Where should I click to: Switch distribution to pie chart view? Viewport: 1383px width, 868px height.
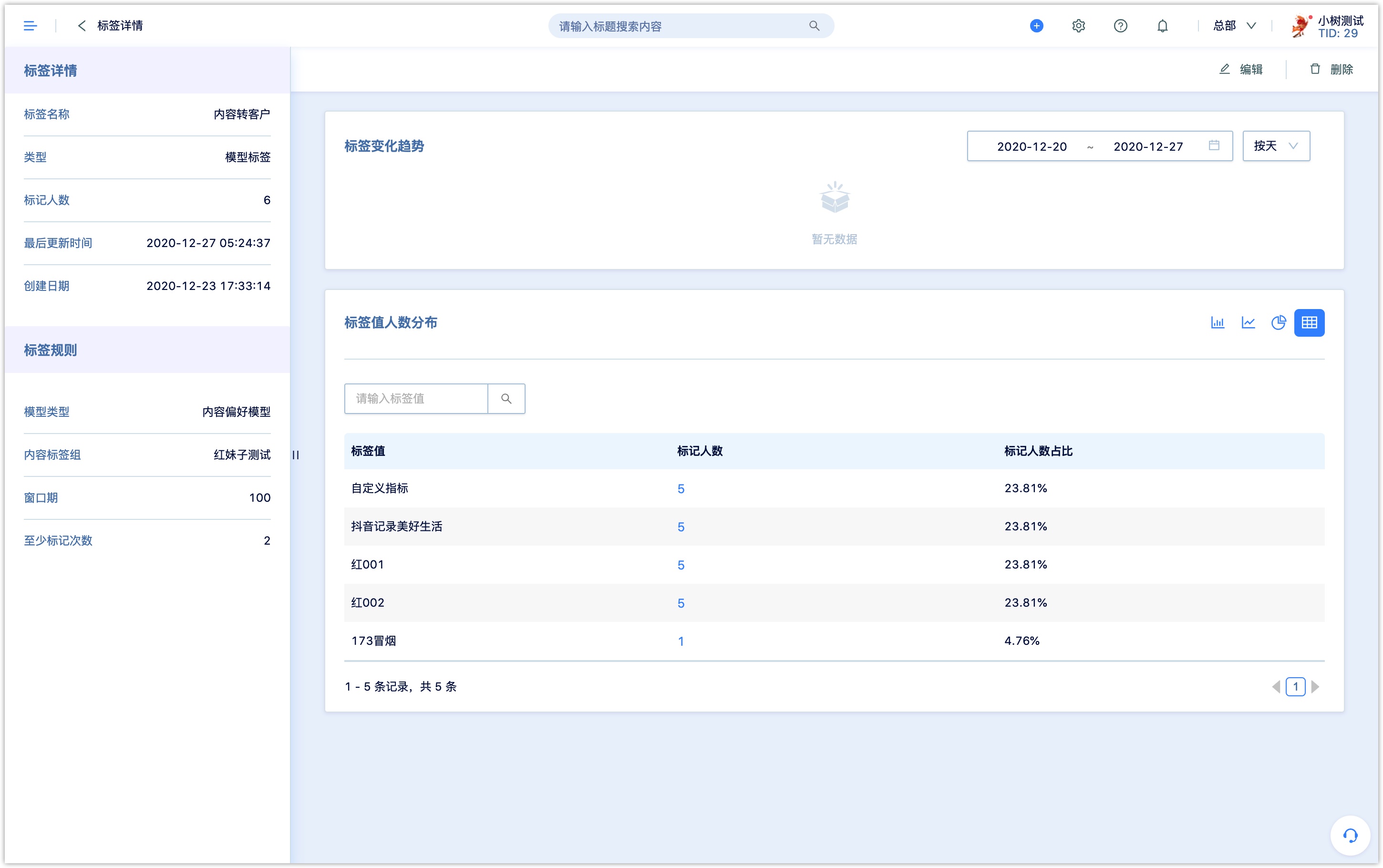tap(1279, 322)
